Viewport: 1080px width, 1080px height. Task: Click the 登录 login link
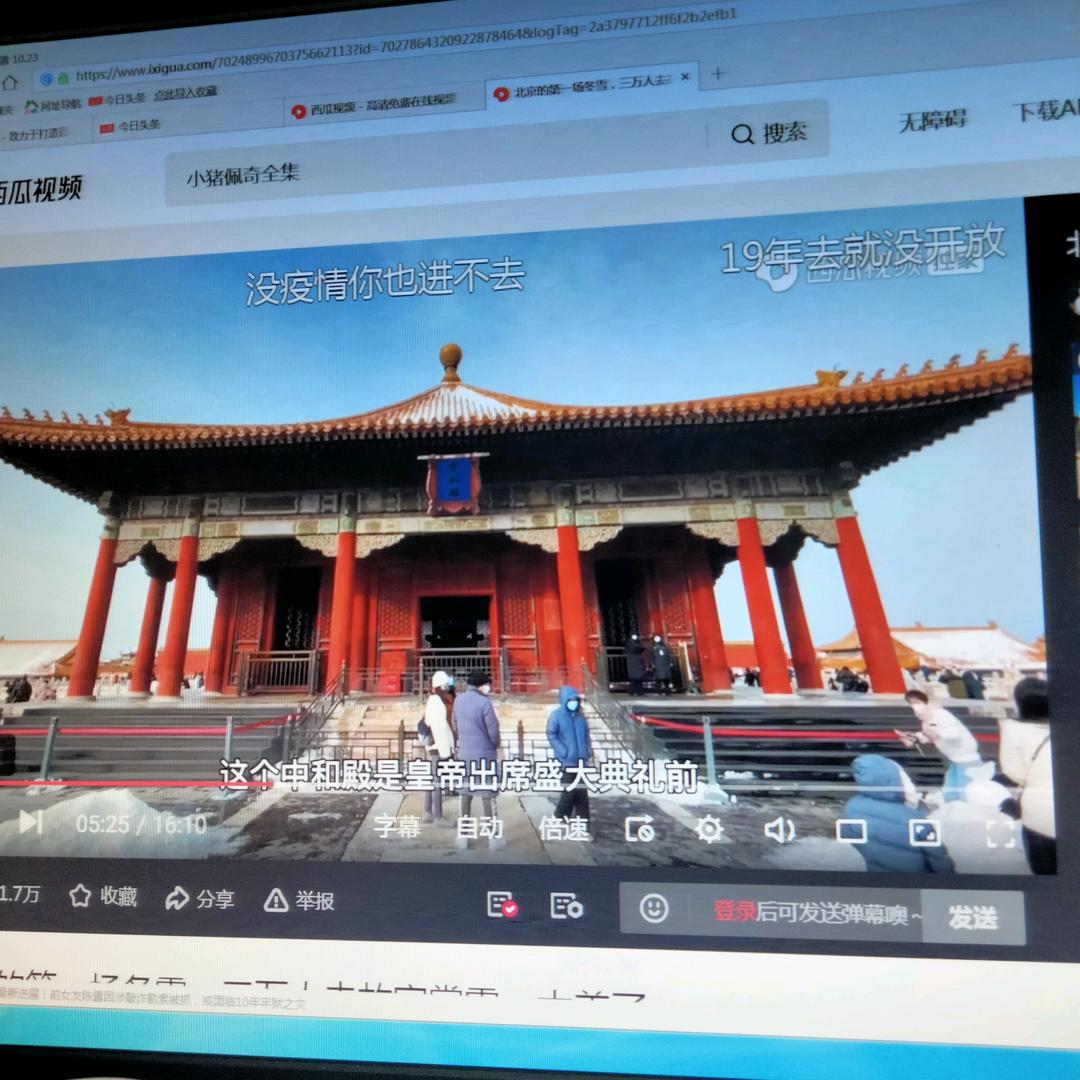click(734, 912)
